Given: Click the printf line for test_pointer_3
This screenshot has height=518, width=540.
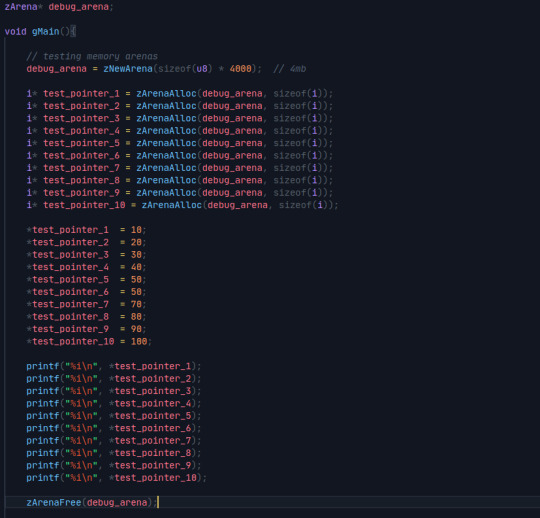Looking at the screenshot, I should click(x=114, y=391).
